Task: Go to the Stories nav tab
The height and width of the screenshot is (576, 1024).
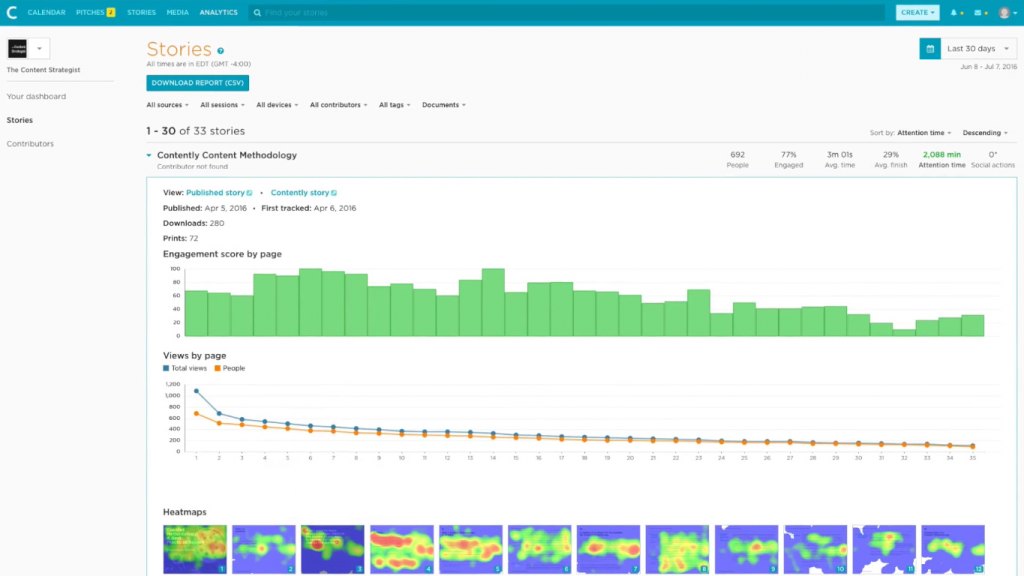Action: click(141, 12)
